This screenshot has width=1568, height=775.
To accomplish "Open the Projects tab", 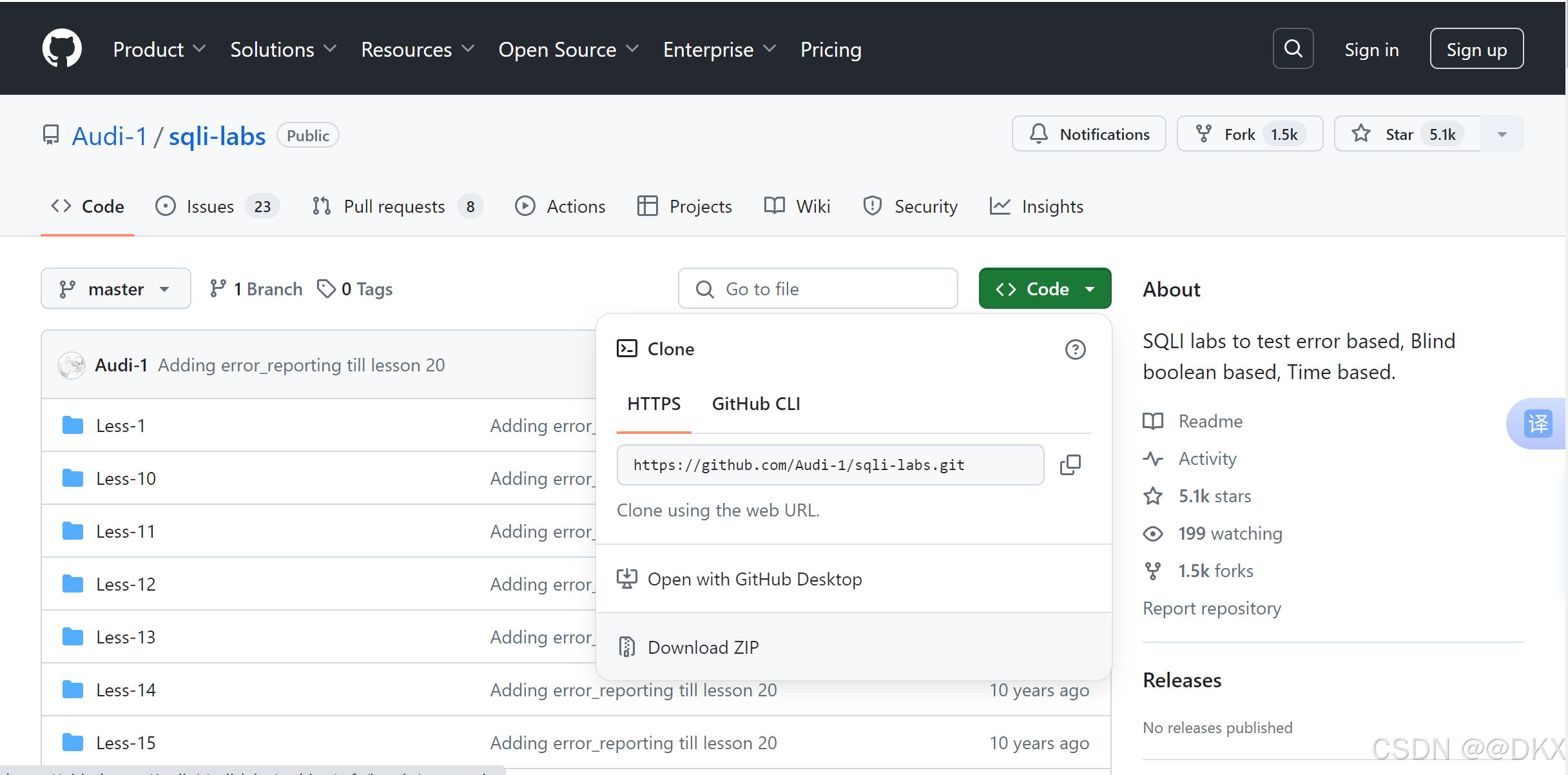I will pyautogui.click(x=684, y=206).
